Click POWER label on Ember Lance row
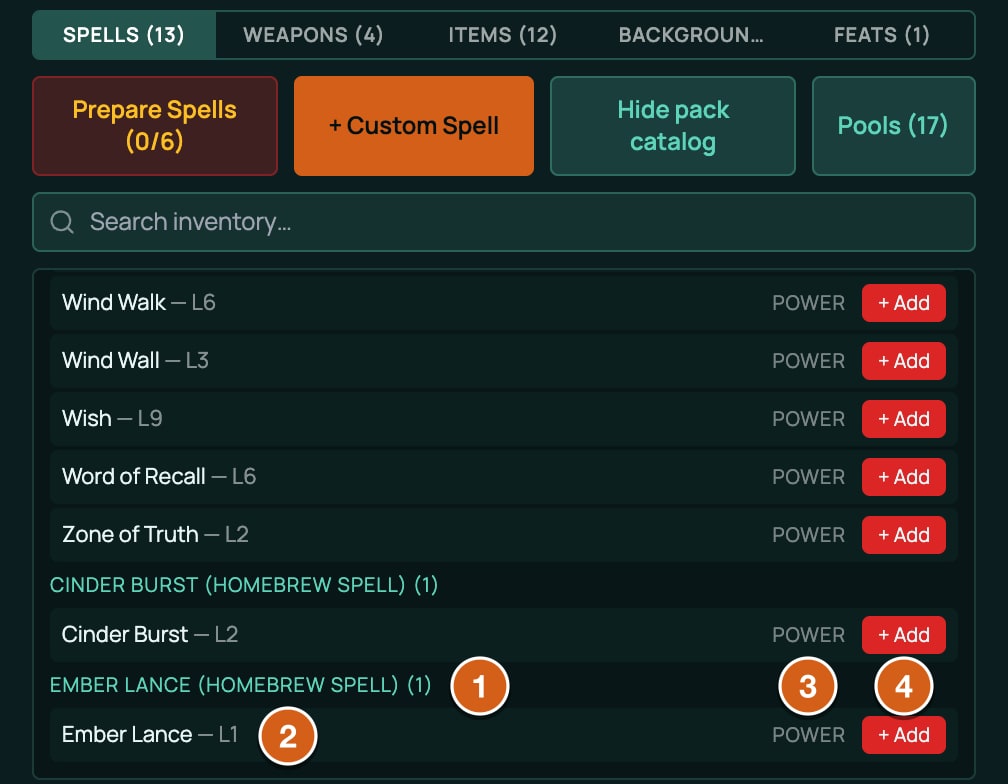 tap(809, 735)
